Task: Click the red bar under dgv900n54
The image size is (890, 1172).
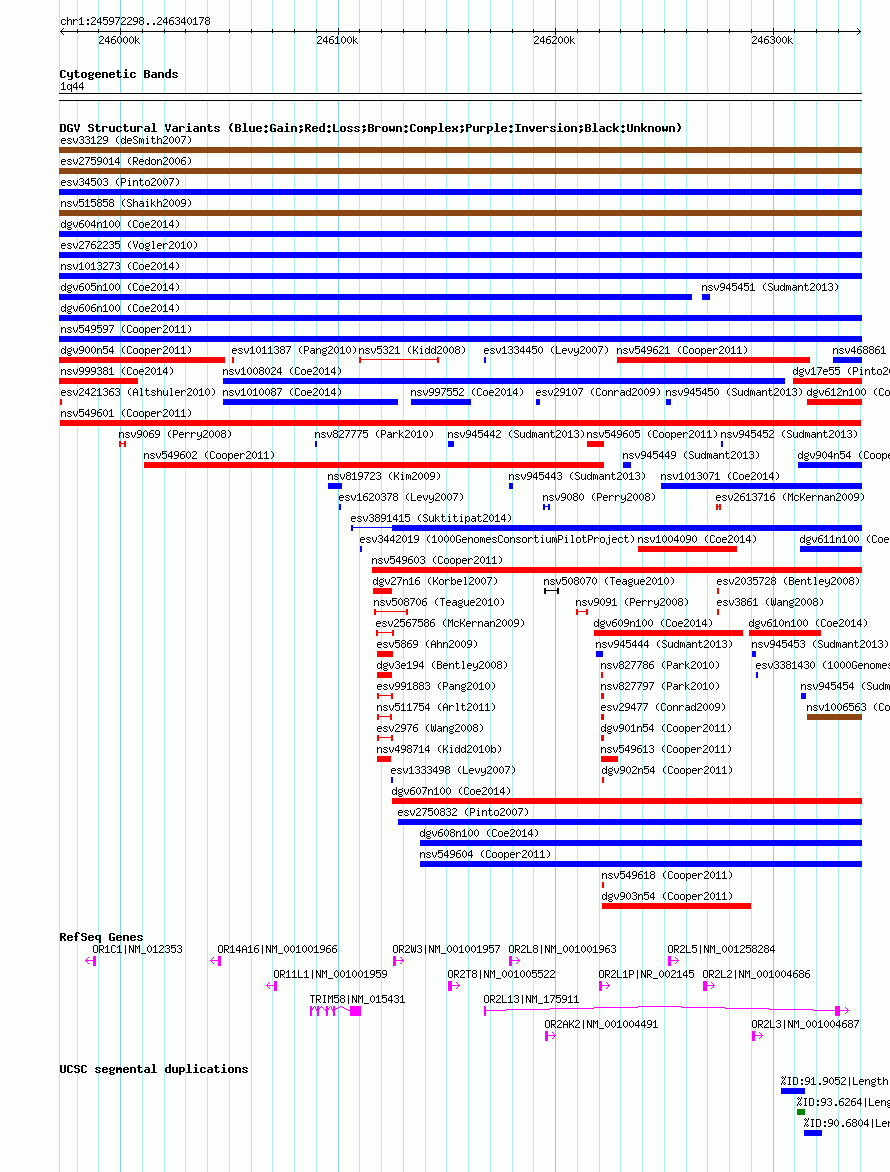Action: click(142, 360)
